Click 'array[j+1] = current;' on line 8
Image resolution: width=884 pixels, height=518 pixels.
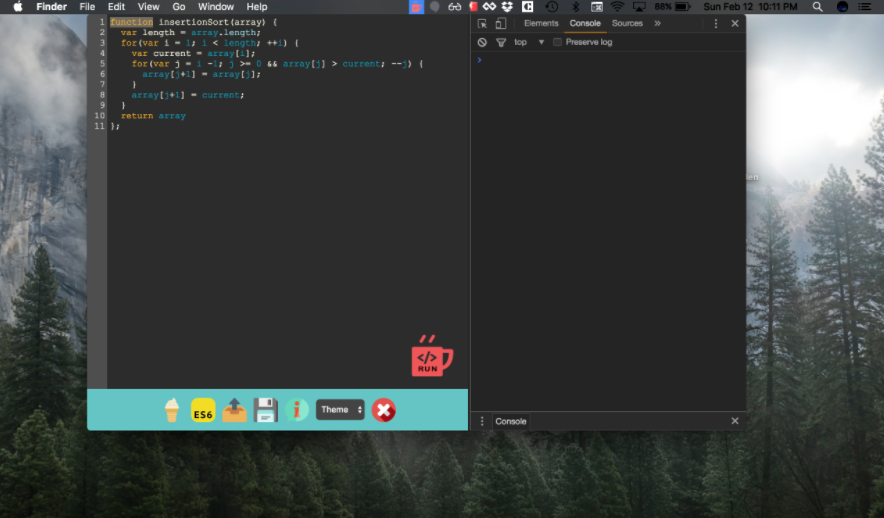coord(188,95)
